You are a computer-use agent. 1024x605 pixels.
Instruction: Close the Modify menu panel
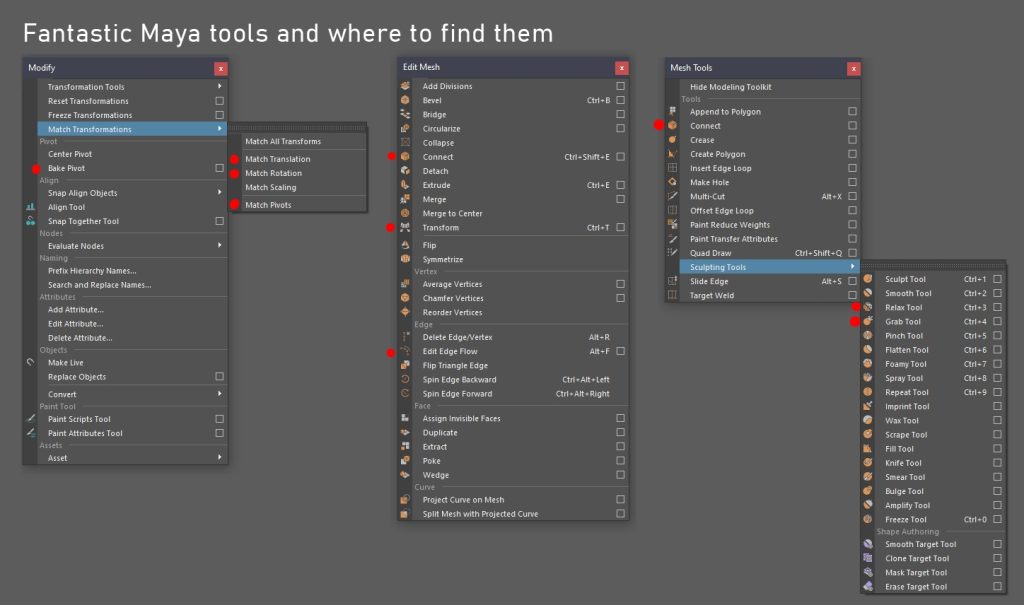click(x=221, y=69)
